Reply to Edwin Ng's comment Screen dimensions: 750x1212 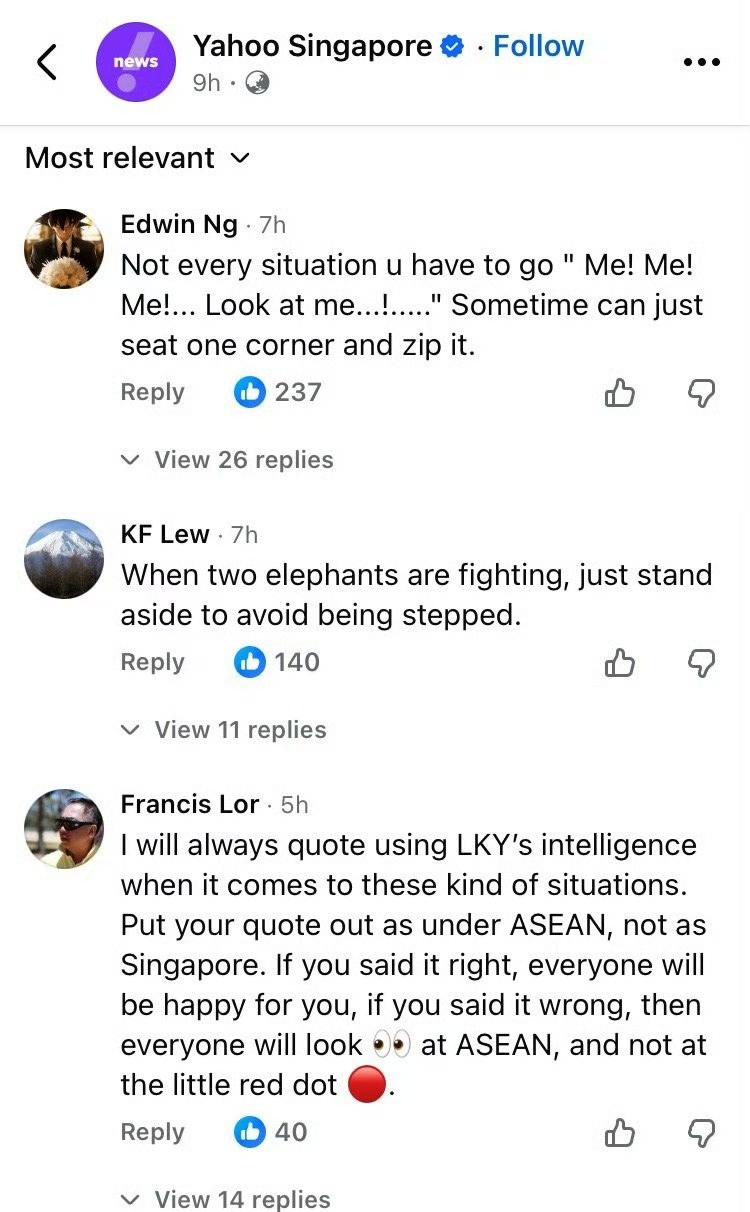click(152, 392)
